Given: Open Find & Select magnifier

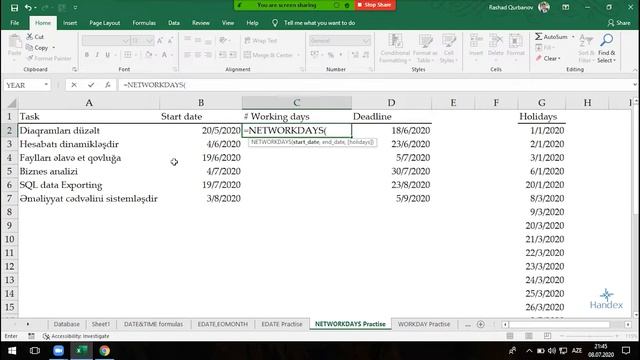Looking at the screenshot, I should point(607,48).
